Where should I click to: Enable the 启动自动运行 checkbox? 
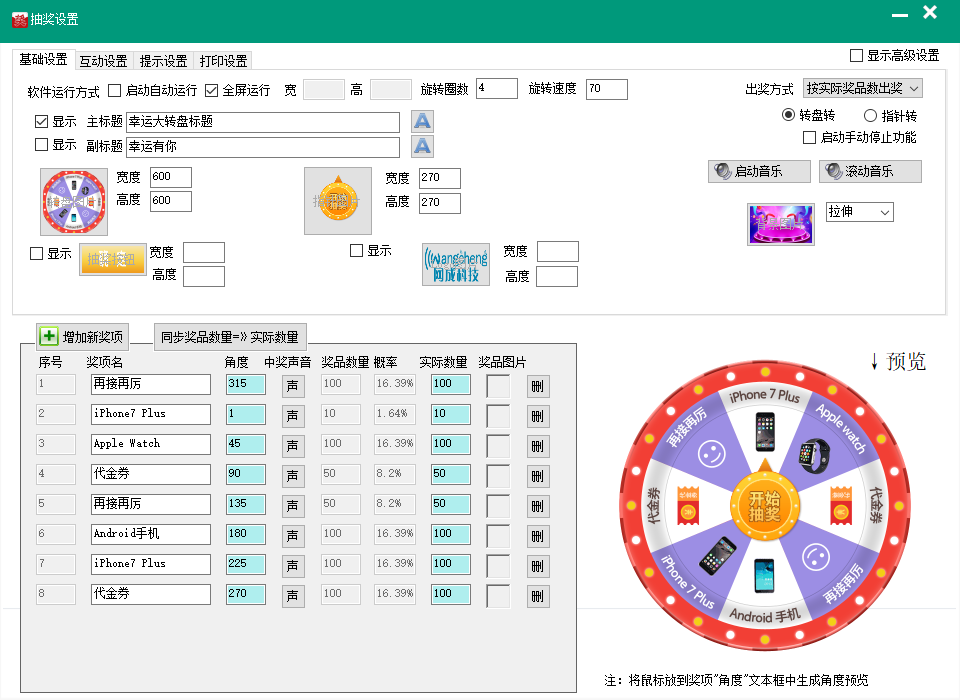tap(114, 90)
